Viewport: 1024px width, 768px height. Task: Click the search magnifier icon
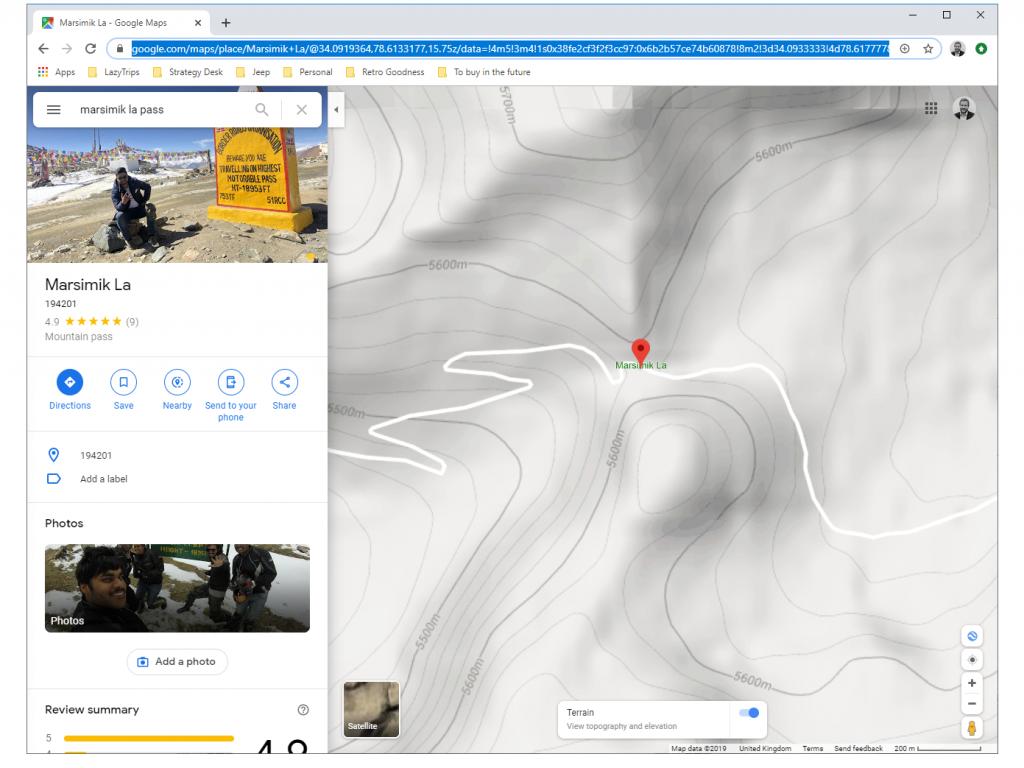click(x=261, y=110)
